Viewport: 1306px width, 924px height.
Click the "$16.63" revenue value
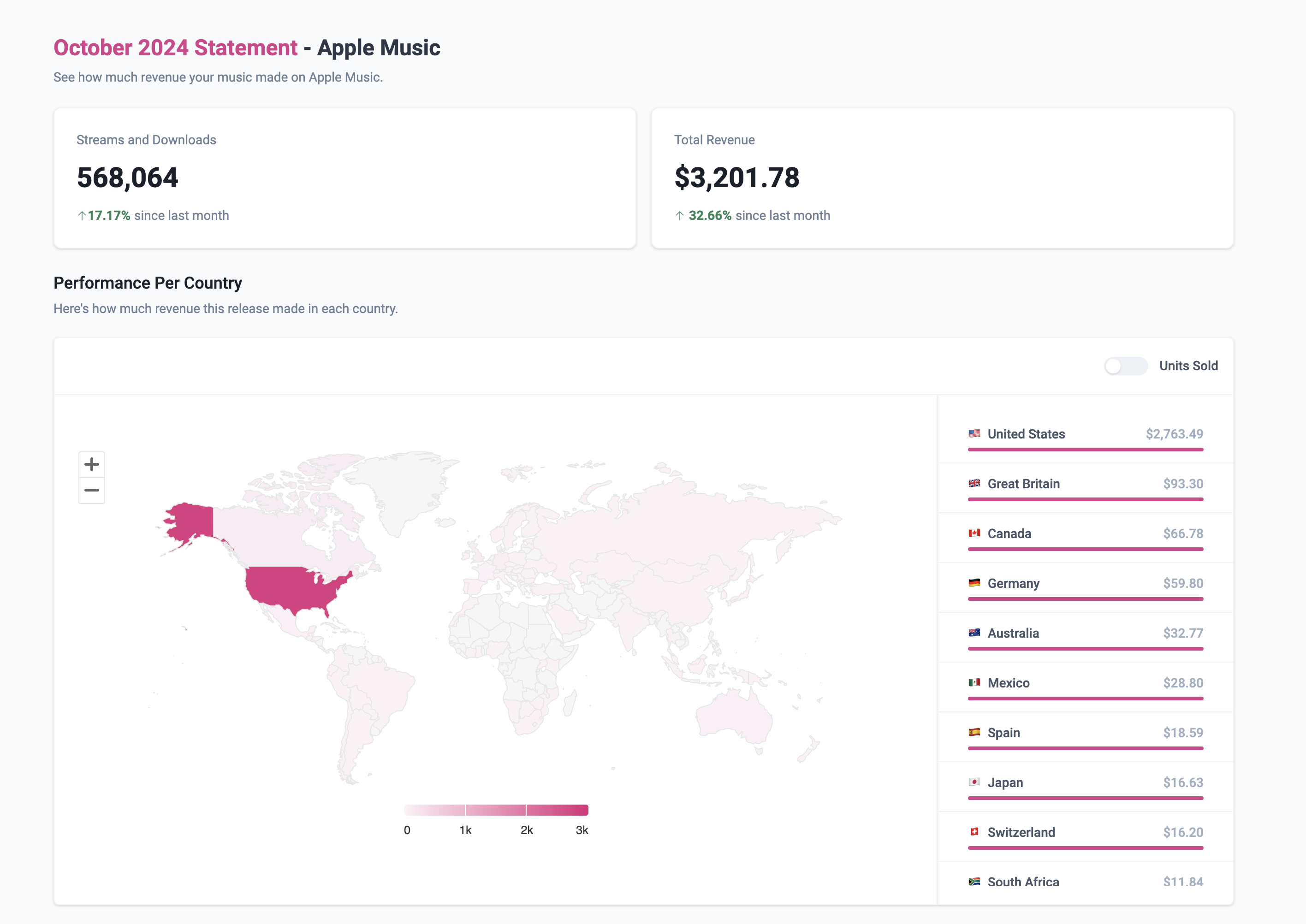1182,782
